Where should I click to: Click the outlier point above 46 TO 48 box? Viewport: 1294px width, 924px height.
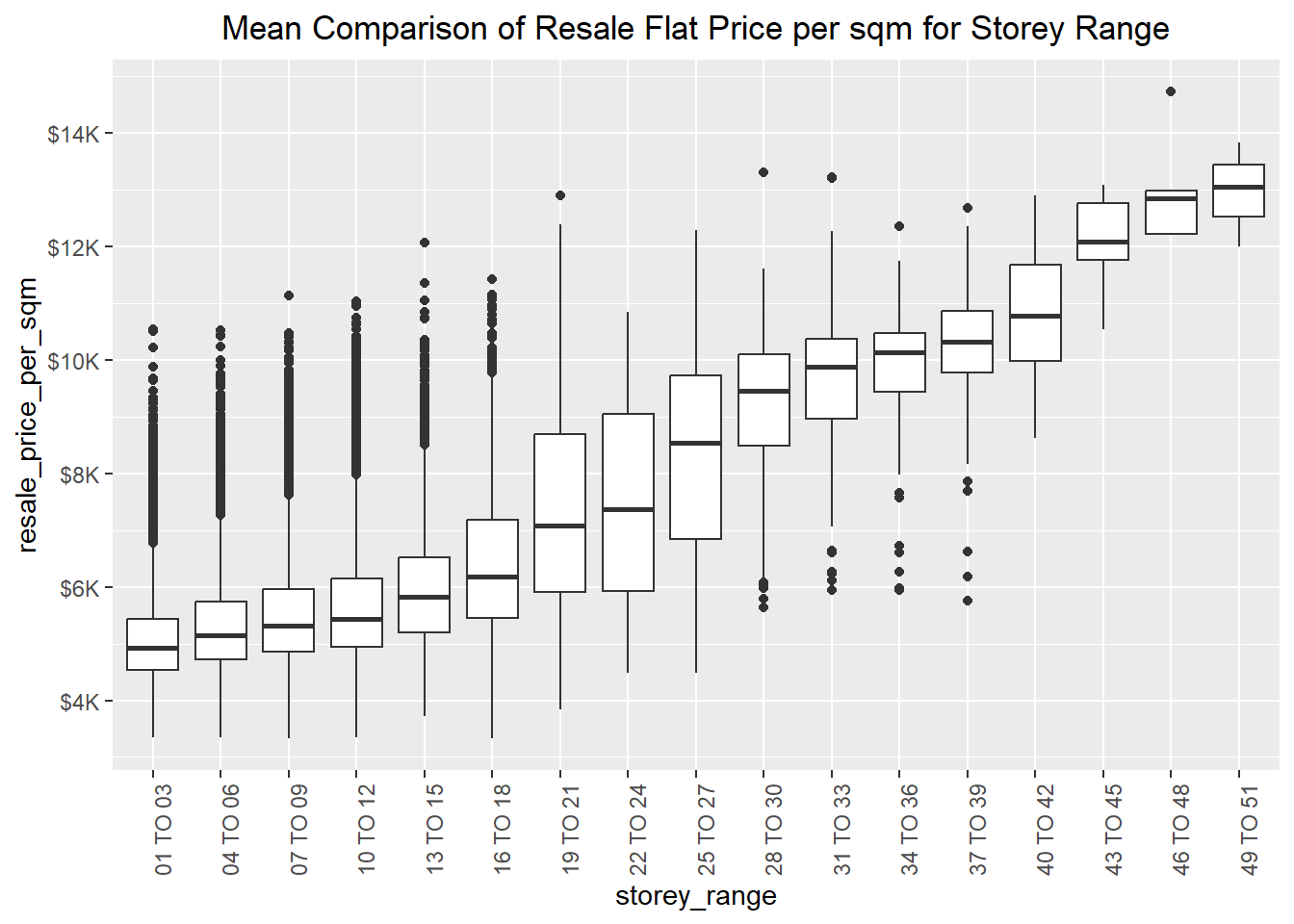1171,91
